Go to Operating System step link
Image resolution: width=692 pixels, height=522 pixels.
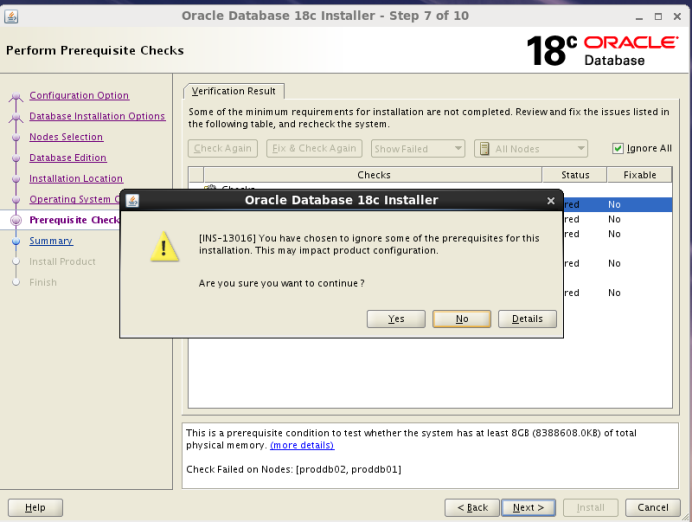[74, 199]
